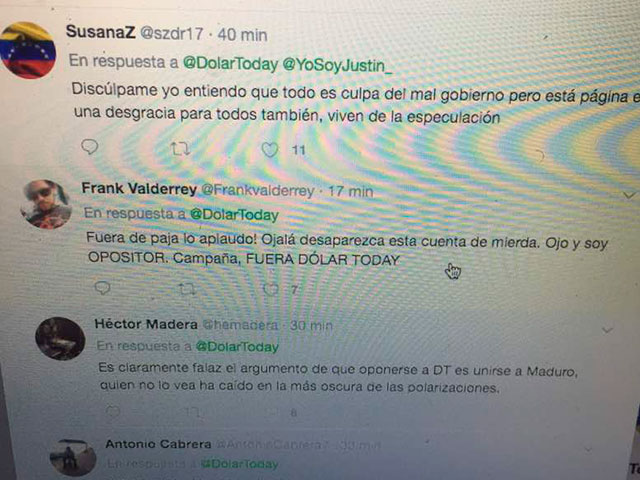This screenshot has width=640, height=480.
Task: Open Antonio Cabrera's profile name
Action: (x=158, y=444)
